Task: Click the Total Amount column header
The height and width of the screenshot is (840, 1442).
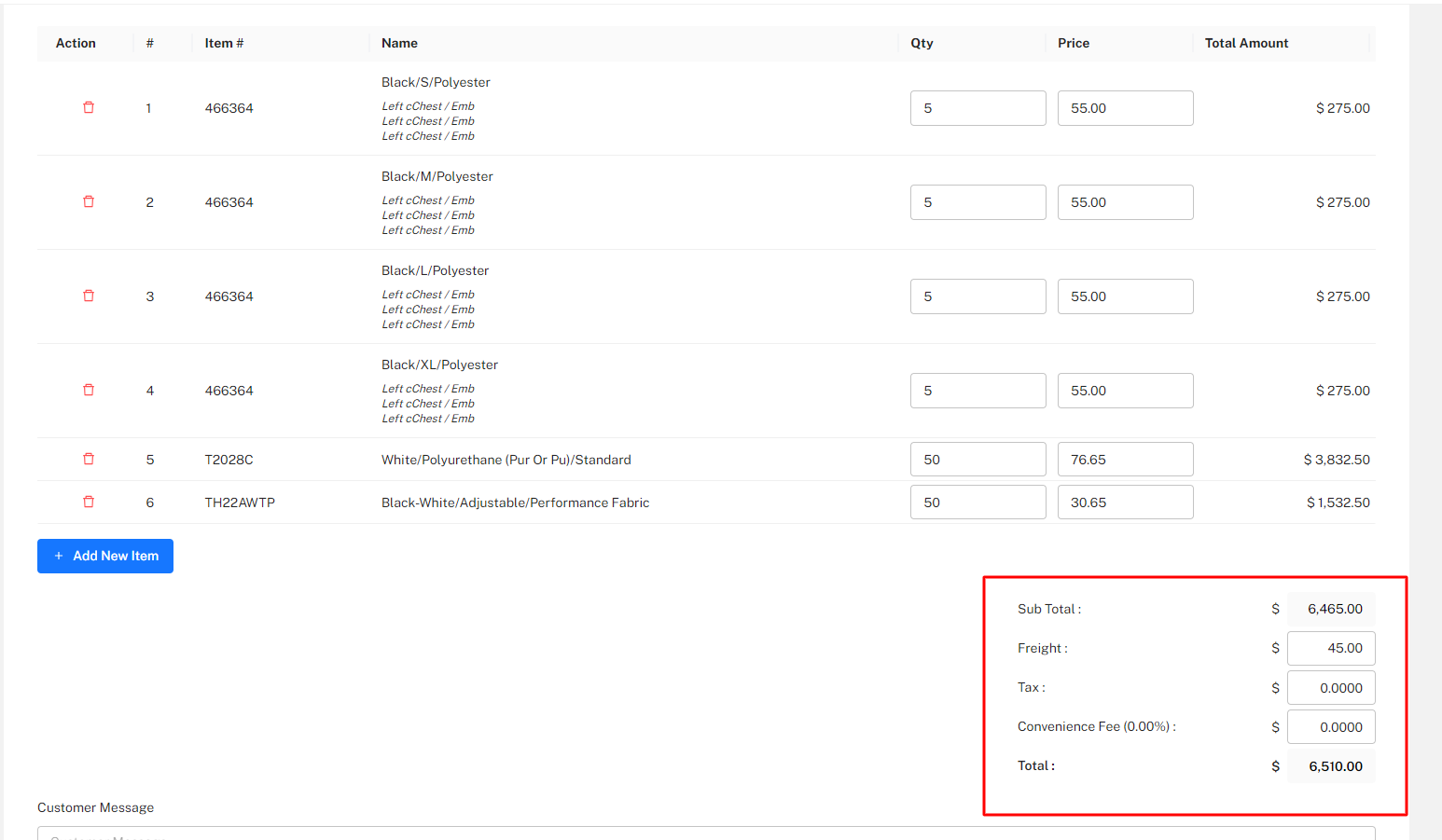Action: [x=1245, y=44]
